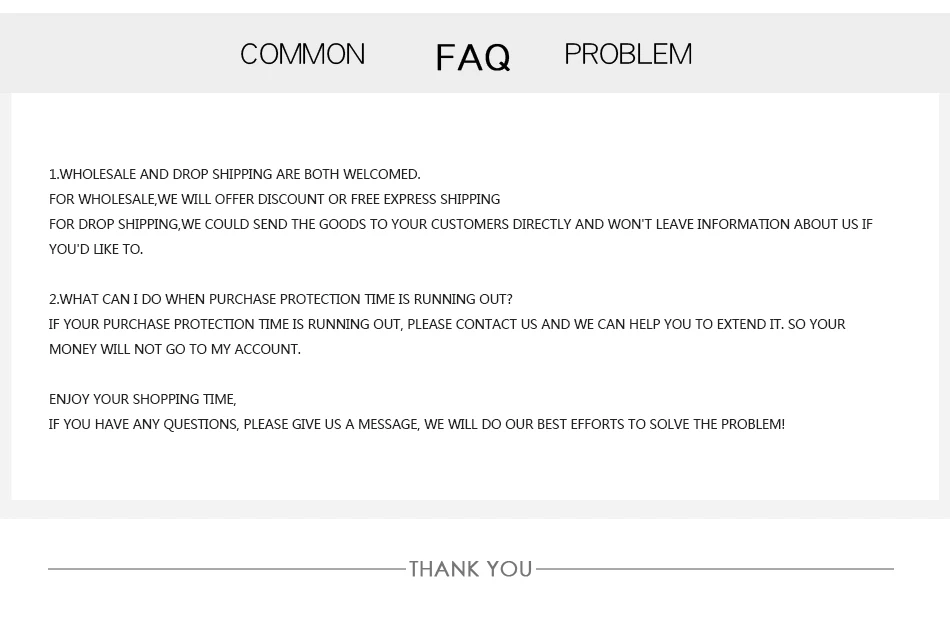Click the word DISCOUNT in wholesale line

point(291,199)
